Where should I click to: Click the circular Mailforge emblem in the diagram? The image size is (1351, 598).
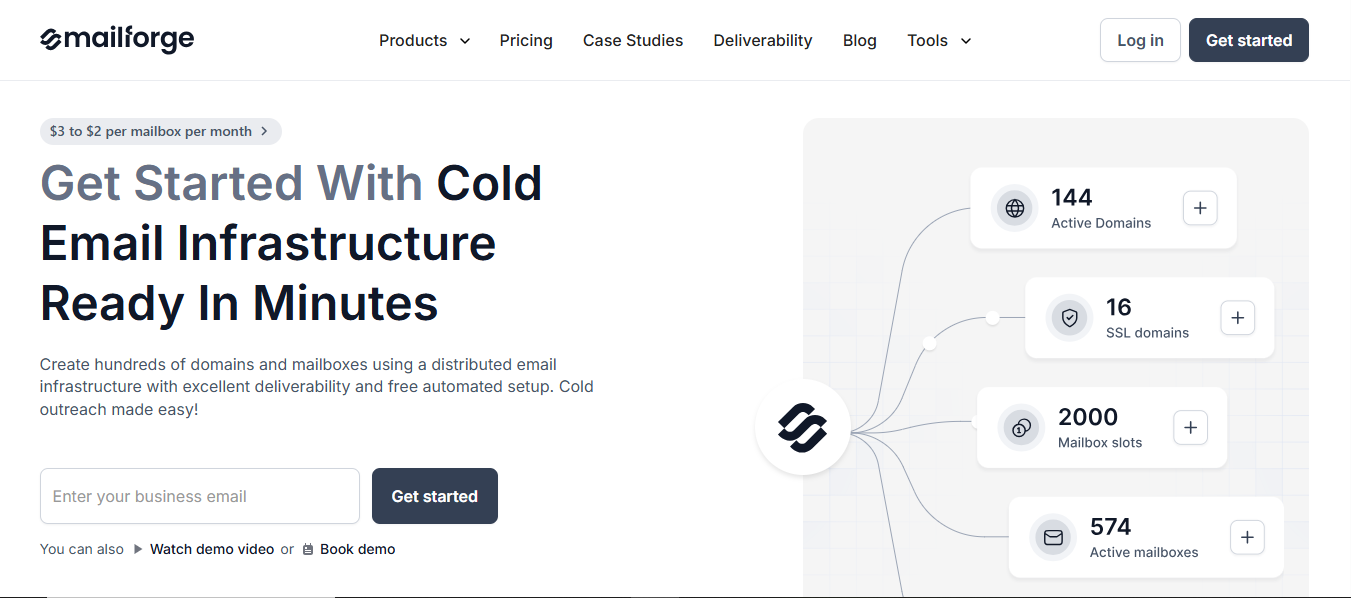(802, 427)
